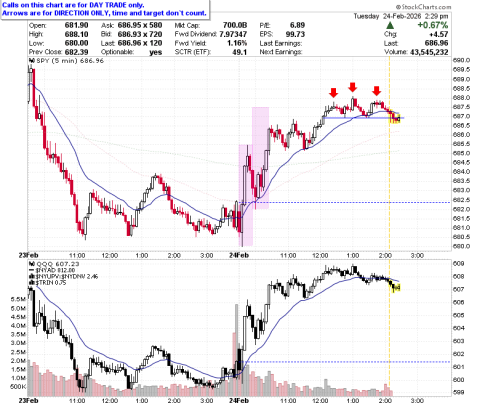Click the 2.0M volume axis label
480x406 pixels.
coord(18,361)
